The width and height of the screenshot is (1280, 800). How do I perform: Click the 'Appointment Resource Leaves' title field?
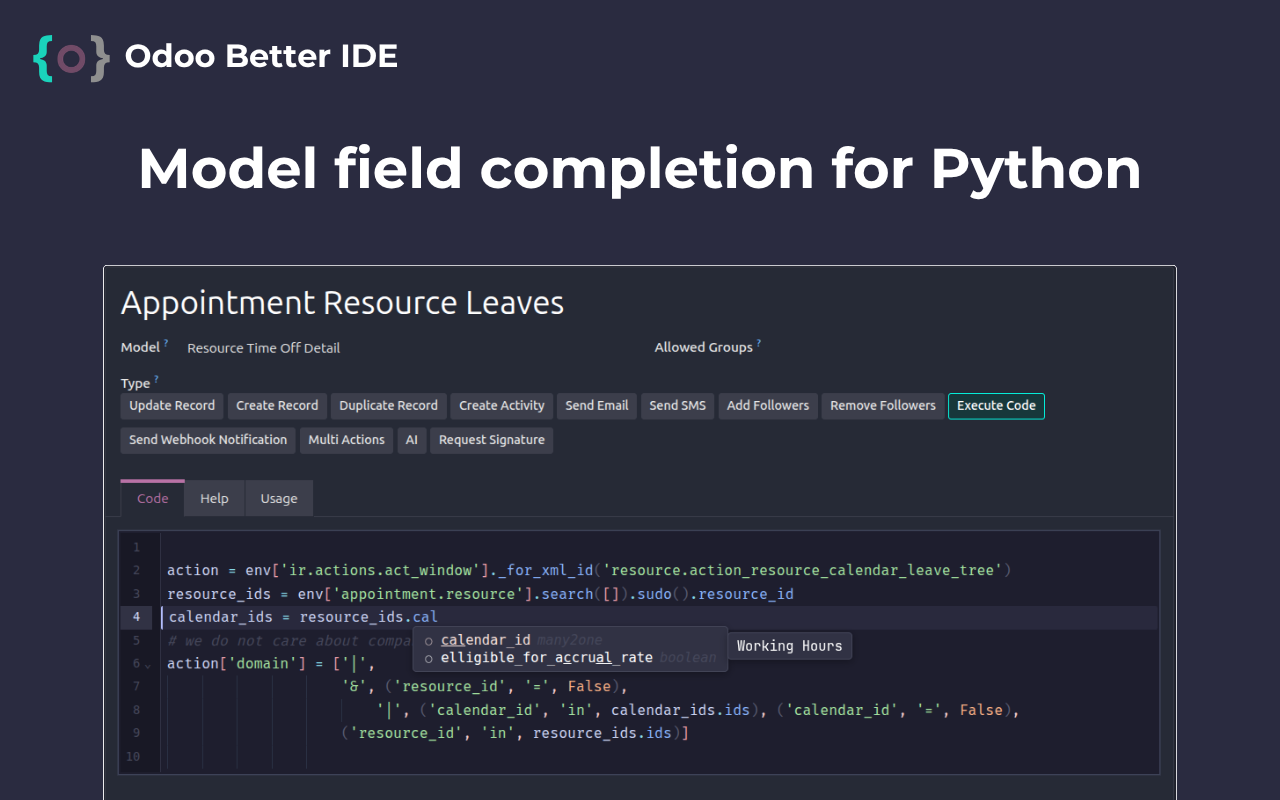[343, 303]
